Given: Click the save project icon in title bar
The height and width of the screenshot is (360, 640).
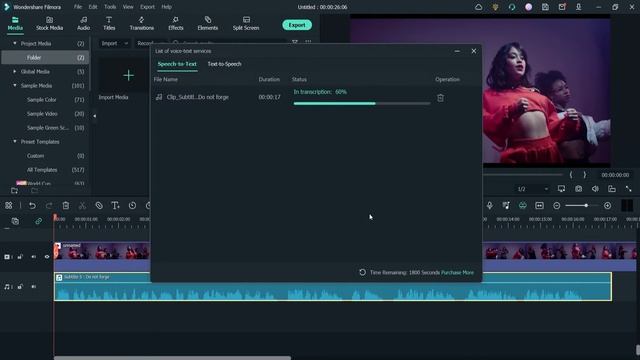Looking at the screenshot, I should (x=545, y=7).
